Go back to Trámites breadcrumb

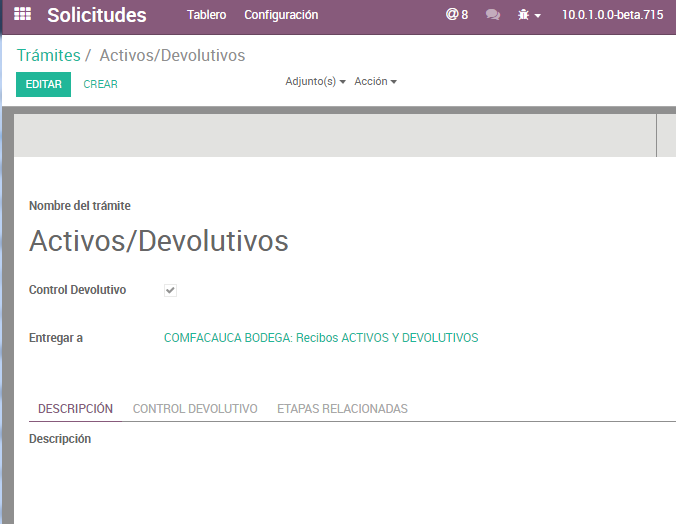[x=48, y=55]
